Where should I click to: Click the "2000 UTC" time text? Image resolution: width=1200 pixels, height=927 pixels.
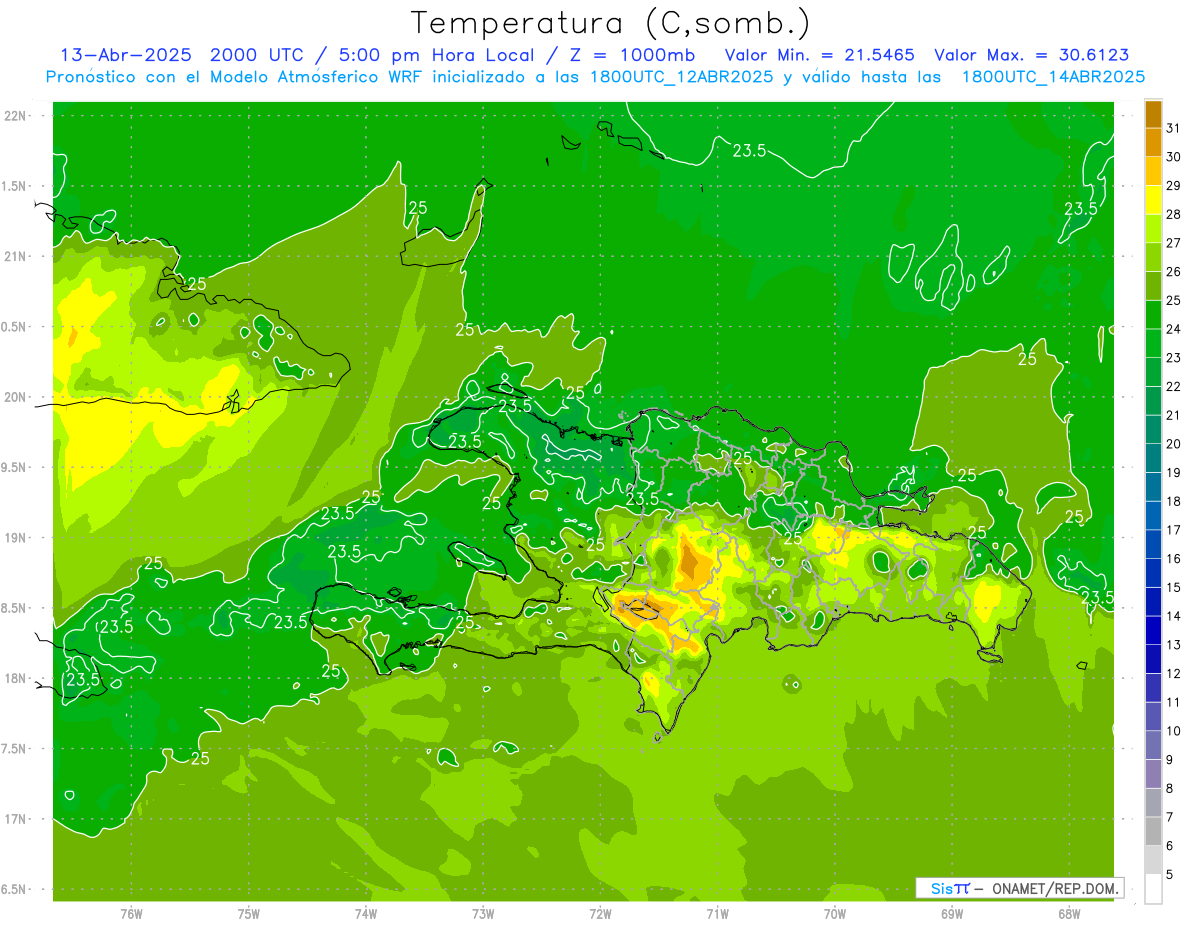tap(255, 55)
